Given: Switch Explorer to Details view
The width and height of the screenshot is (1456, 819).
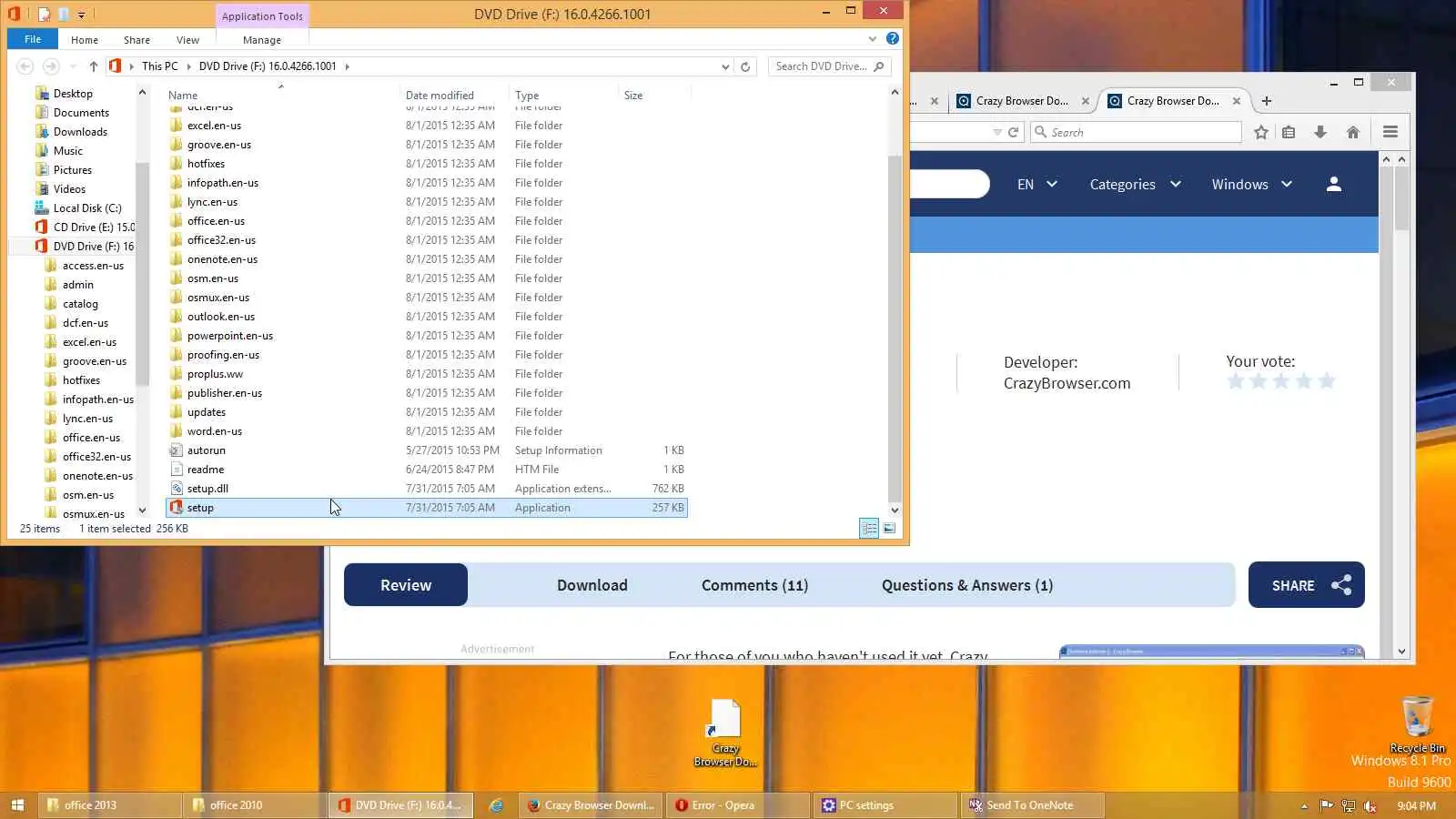Looking at the screenshot, I should pos(869,529).
